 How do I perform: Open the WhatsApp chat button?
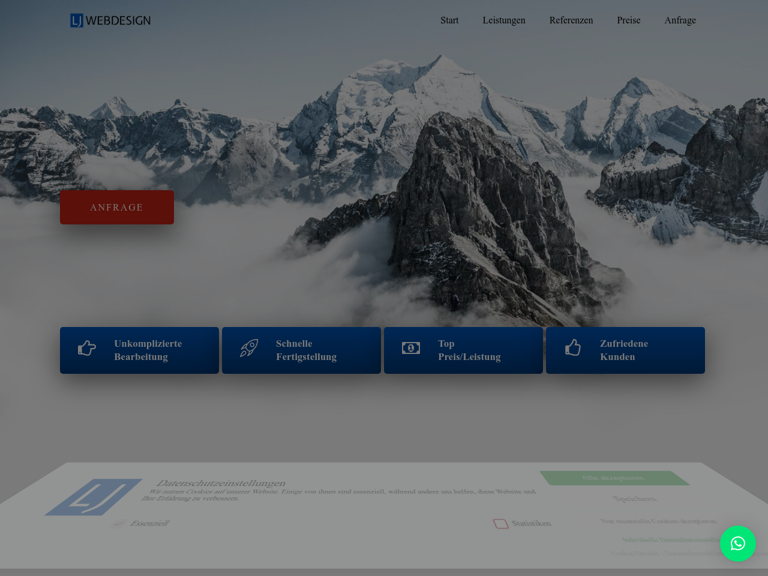pyautogui.click(x=738, y=544)
